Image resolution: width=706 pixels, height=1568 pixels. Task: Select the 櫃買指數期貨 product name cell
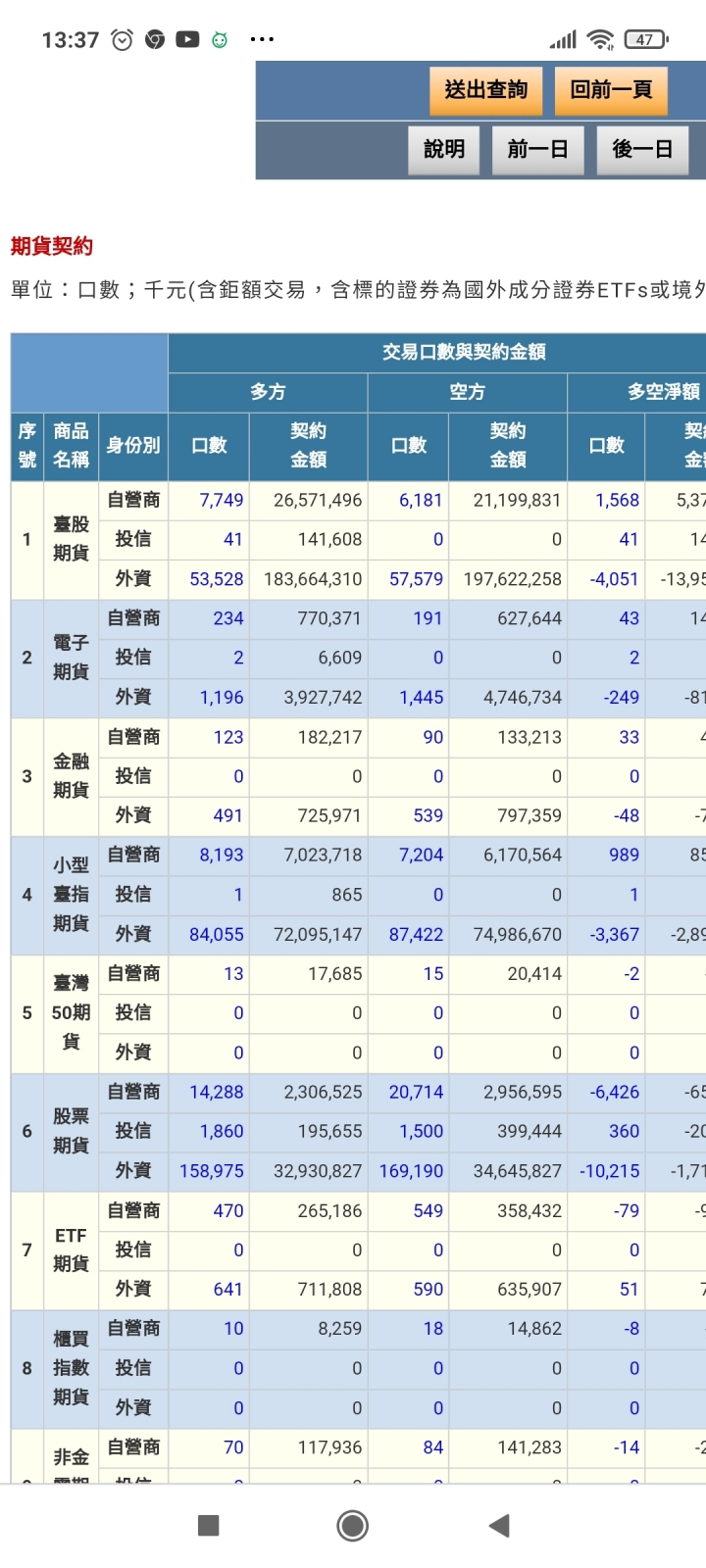coord(72,1369)
